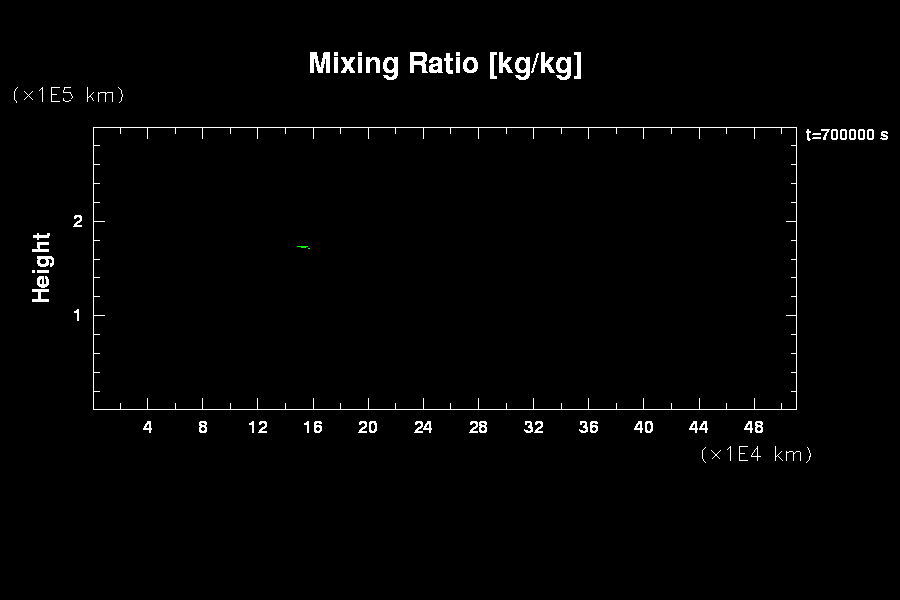Click x-axis tick label 12
The width and height of the screenshot is (900, 600).
[258, 427]
